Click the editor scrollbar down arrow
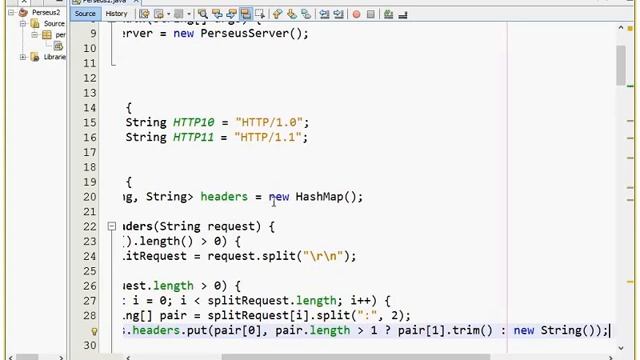The height and width of the screenshot is (360, 640). [x=621, y=348]
